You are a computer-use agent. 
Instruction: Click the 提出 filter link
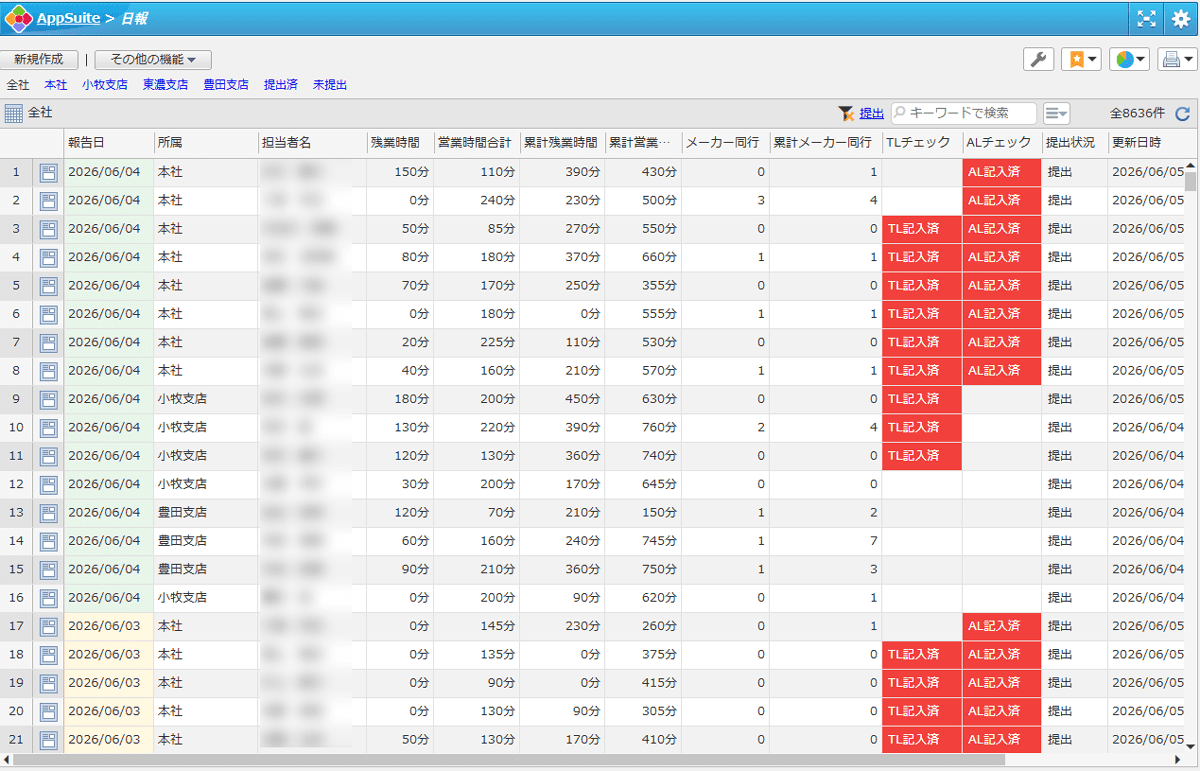point(872,114)
